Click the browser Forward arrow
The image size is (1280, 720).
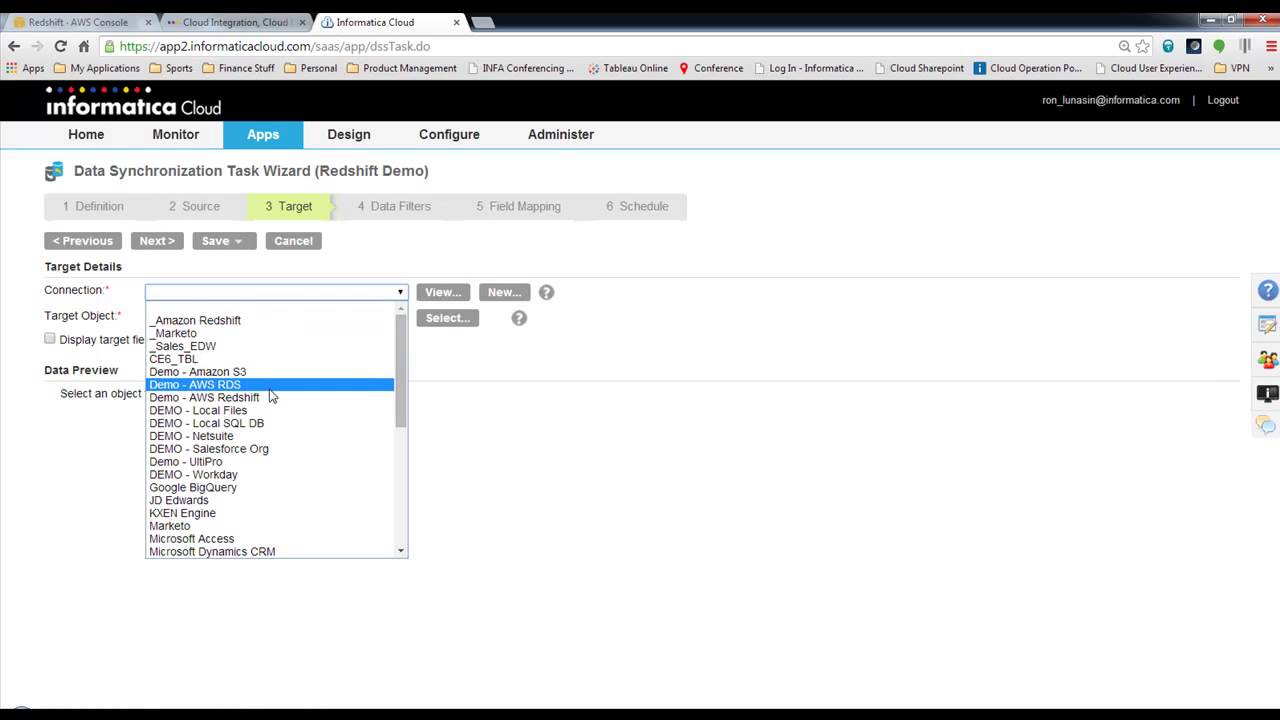point(37,46)
